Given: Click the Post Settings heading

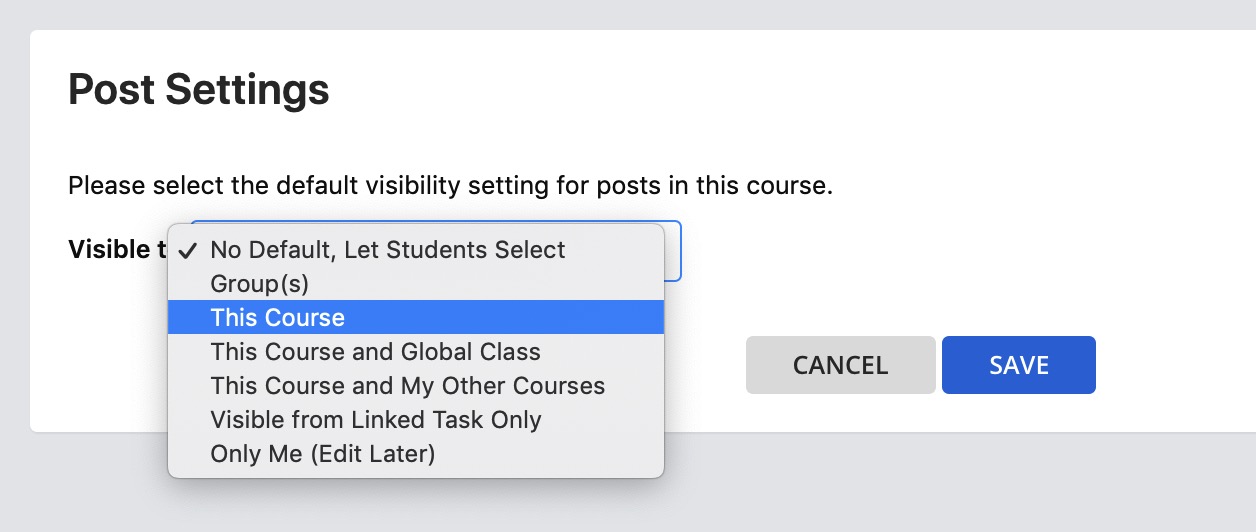Looking at the screenshot, I should click(198, 90).
